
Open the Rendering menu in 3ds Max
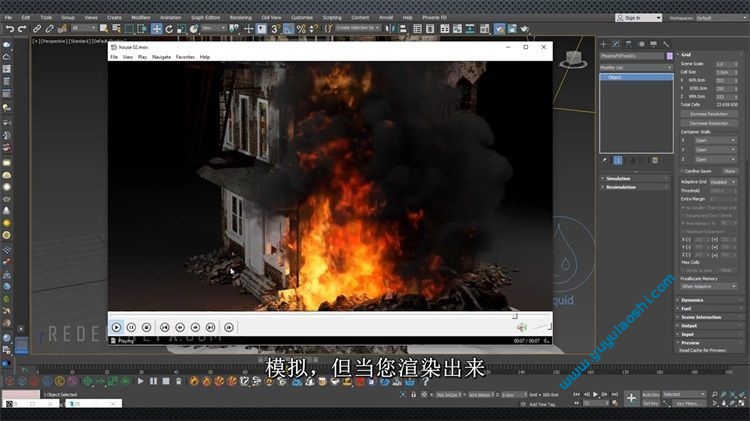click(240, 17)
